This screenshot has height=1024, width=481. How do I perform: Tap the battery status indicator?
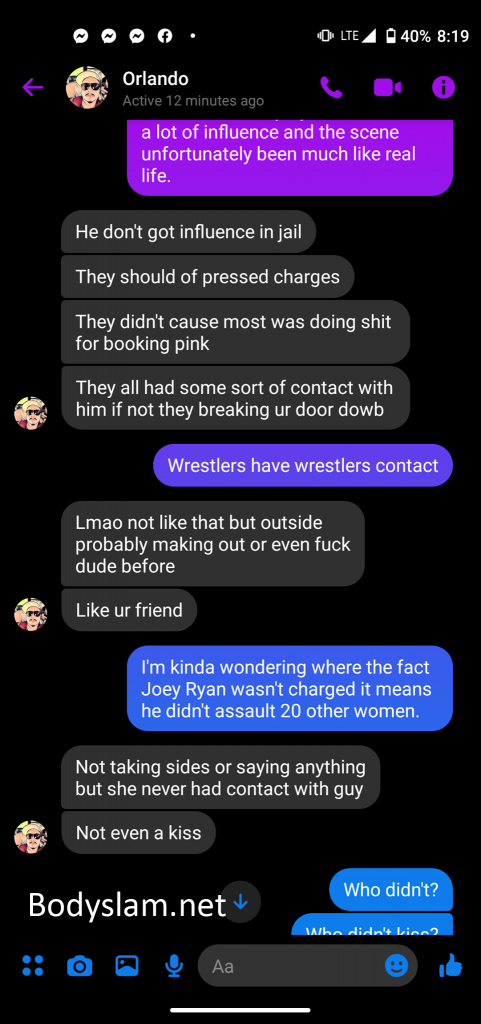coord(390,35)
